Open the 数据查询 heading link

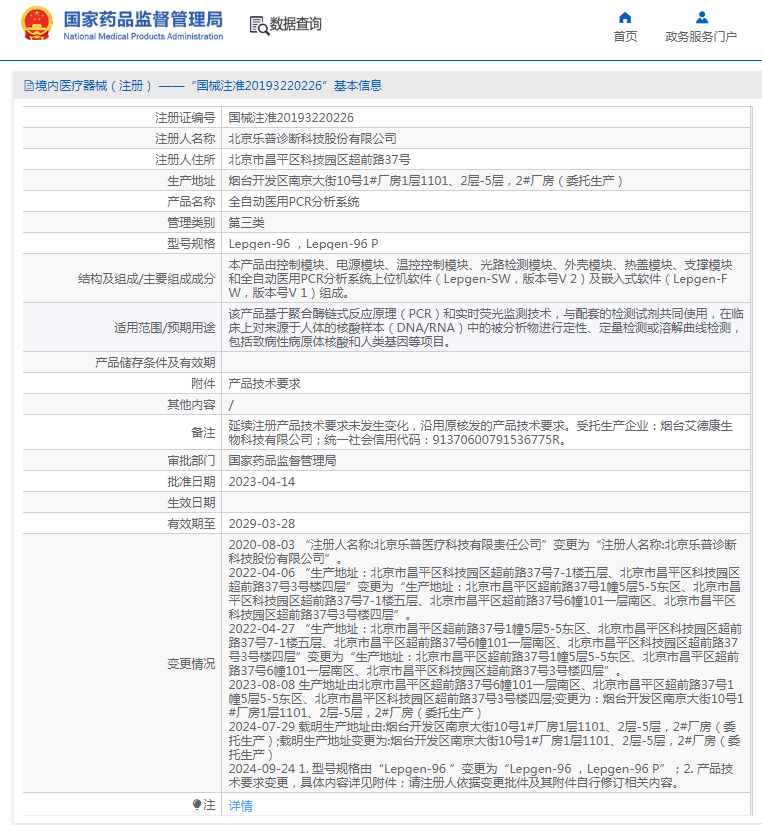[x=295, y=24]
